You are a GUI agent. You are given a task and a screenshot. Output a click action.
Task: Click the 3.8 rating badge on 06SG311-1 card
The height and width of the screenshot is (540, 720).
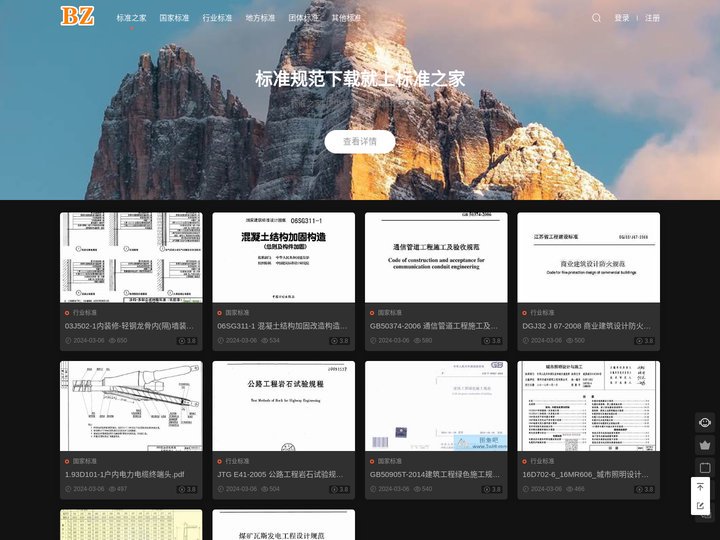pyautogui.click(x=340, y=341)
